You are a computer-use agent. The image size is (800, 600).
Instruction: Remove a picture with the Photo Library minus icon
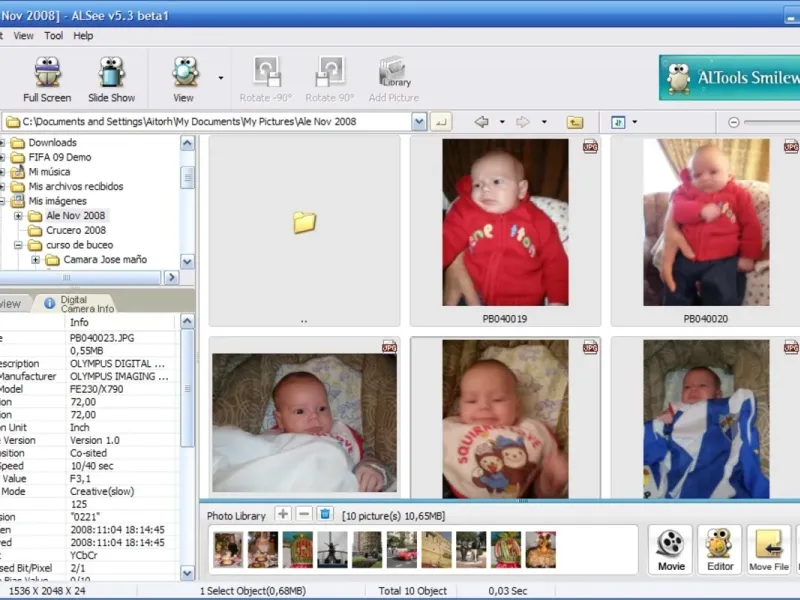click(x=303, y=514)
